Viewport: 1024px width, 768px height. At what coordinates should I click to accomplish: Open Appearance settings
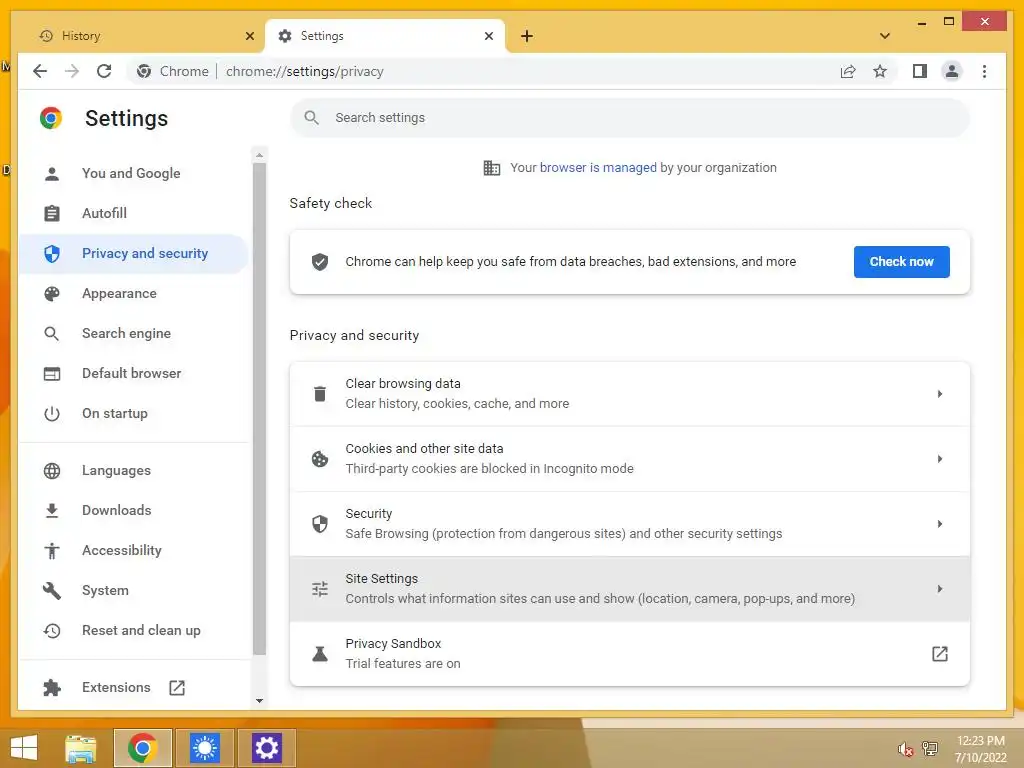133,294
